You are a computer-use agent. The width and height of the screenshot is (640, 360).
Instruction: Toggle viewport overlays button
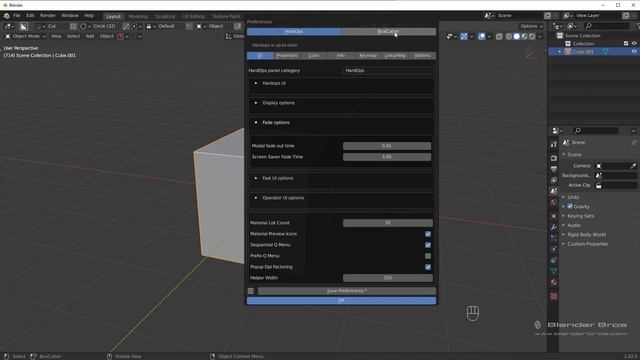[482, 36]
